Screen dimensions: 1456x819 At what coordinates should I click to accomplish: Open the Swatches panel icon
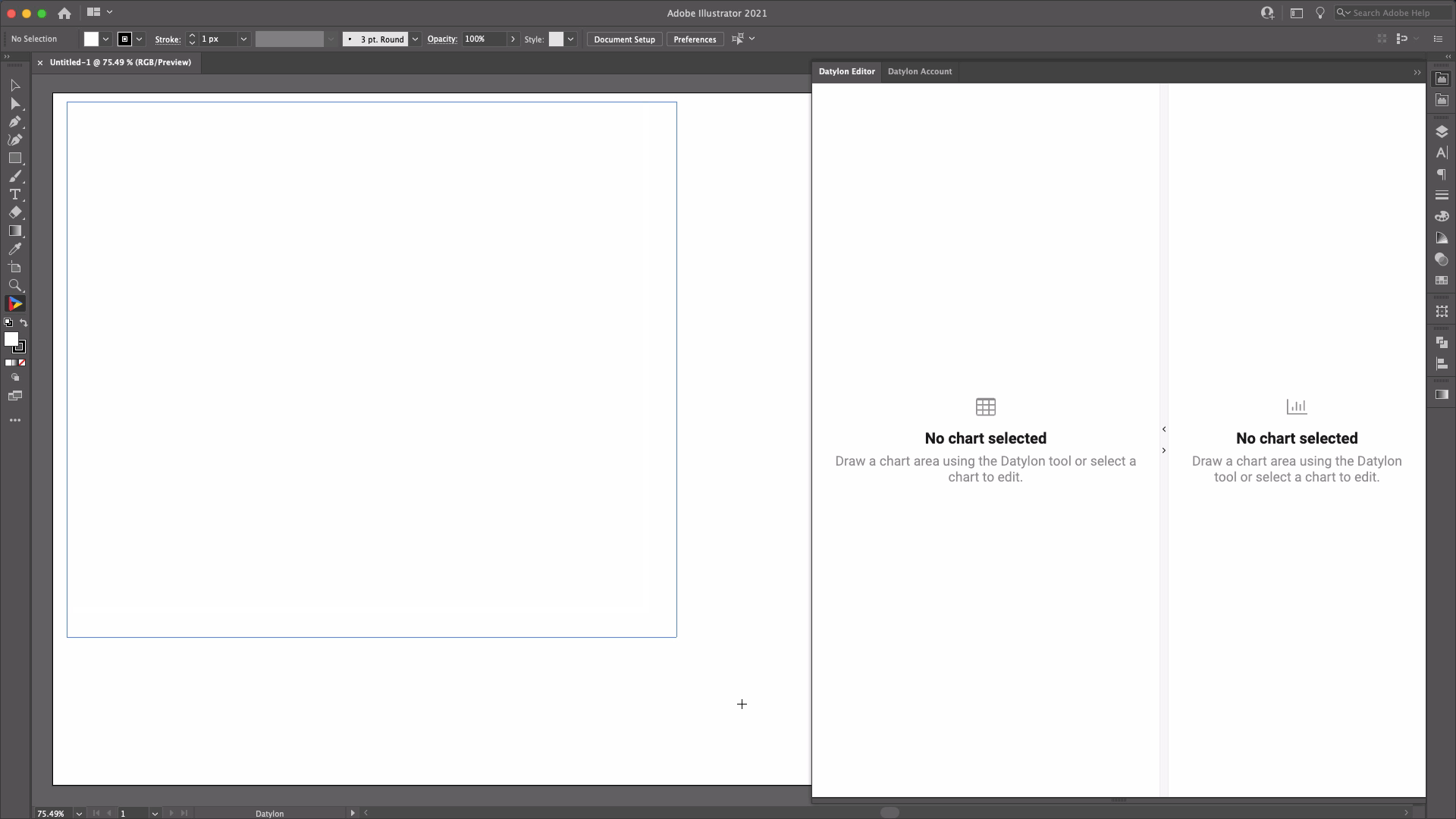point(1442,281)
